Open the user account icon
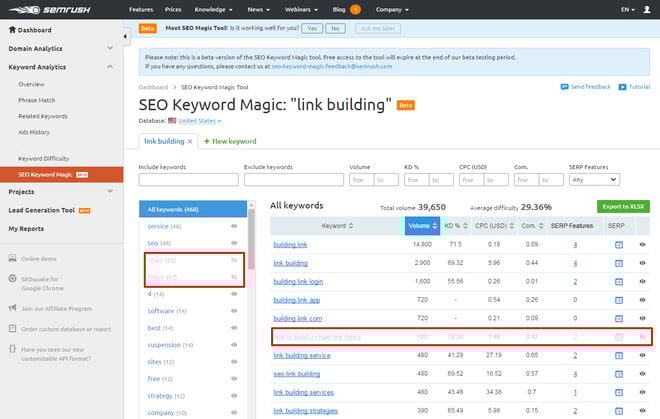The height and width of the screenshot is (419, 660). [x=647, y=9]
